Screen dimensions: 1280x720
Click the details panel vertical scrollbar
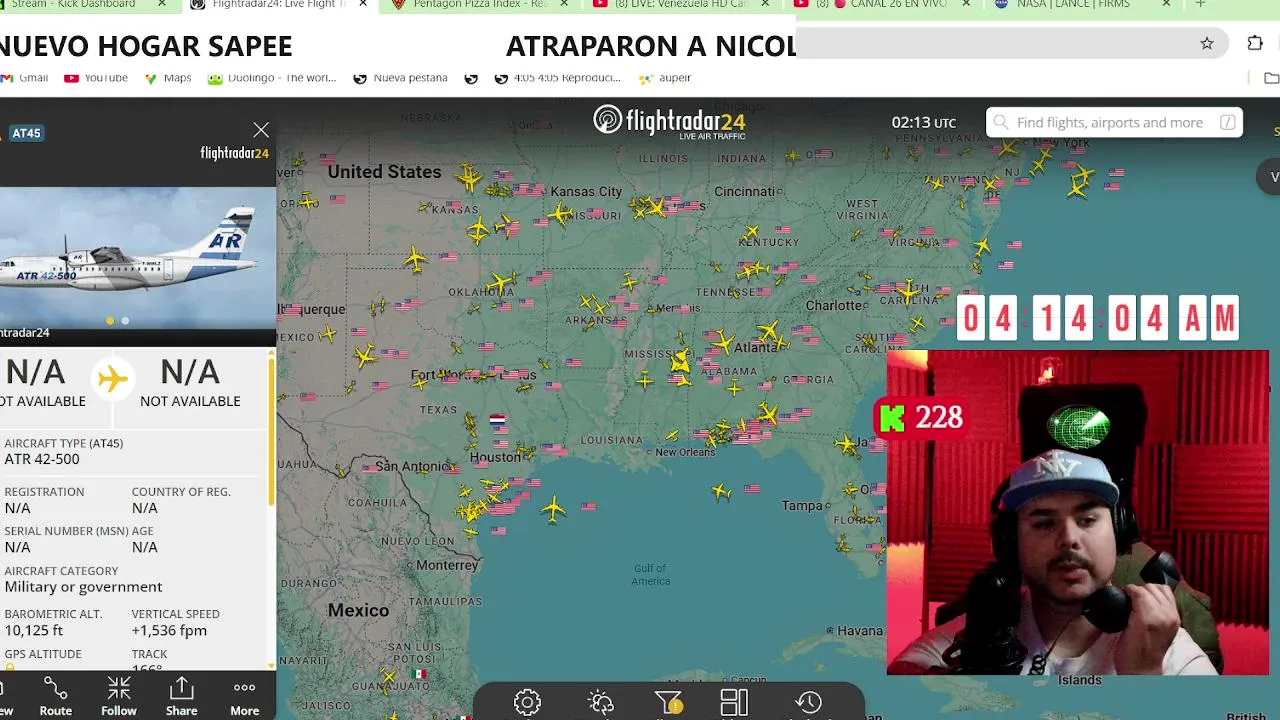tap(271, 430)
